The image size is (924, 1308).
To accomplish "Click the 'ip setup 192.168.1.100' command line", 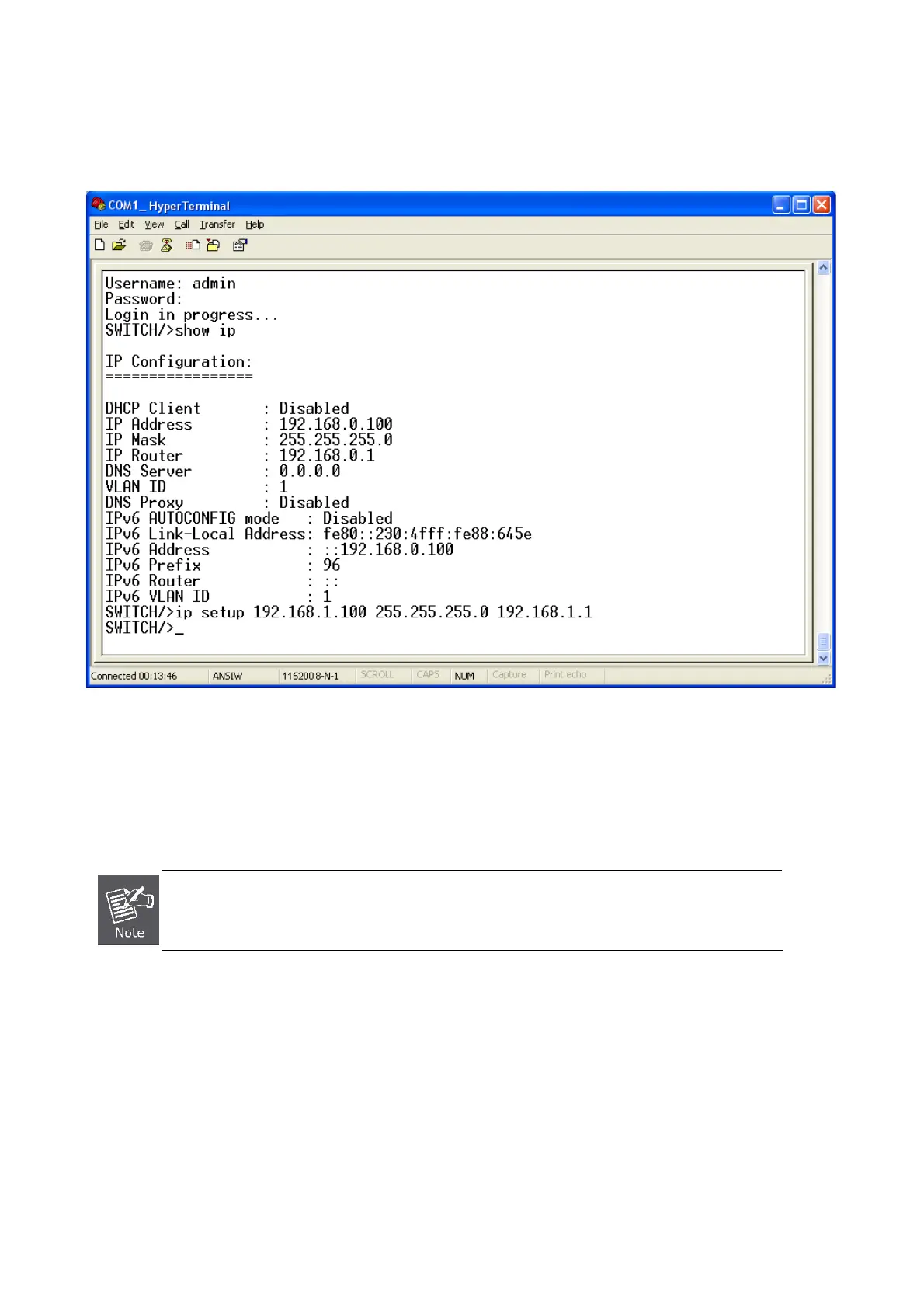I will click(349, 613).
